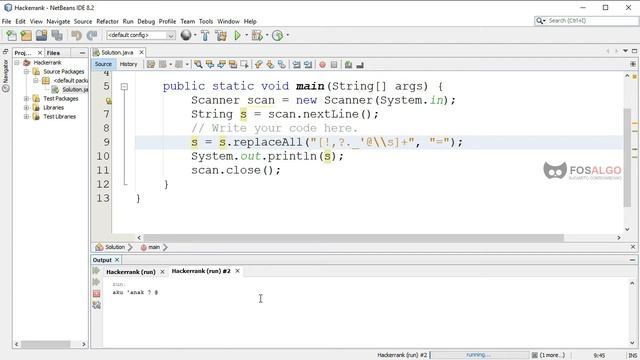This screenshot has height=360, width=640.
Task: Click the Last Edit editor icon
Action: click(151, 64)
